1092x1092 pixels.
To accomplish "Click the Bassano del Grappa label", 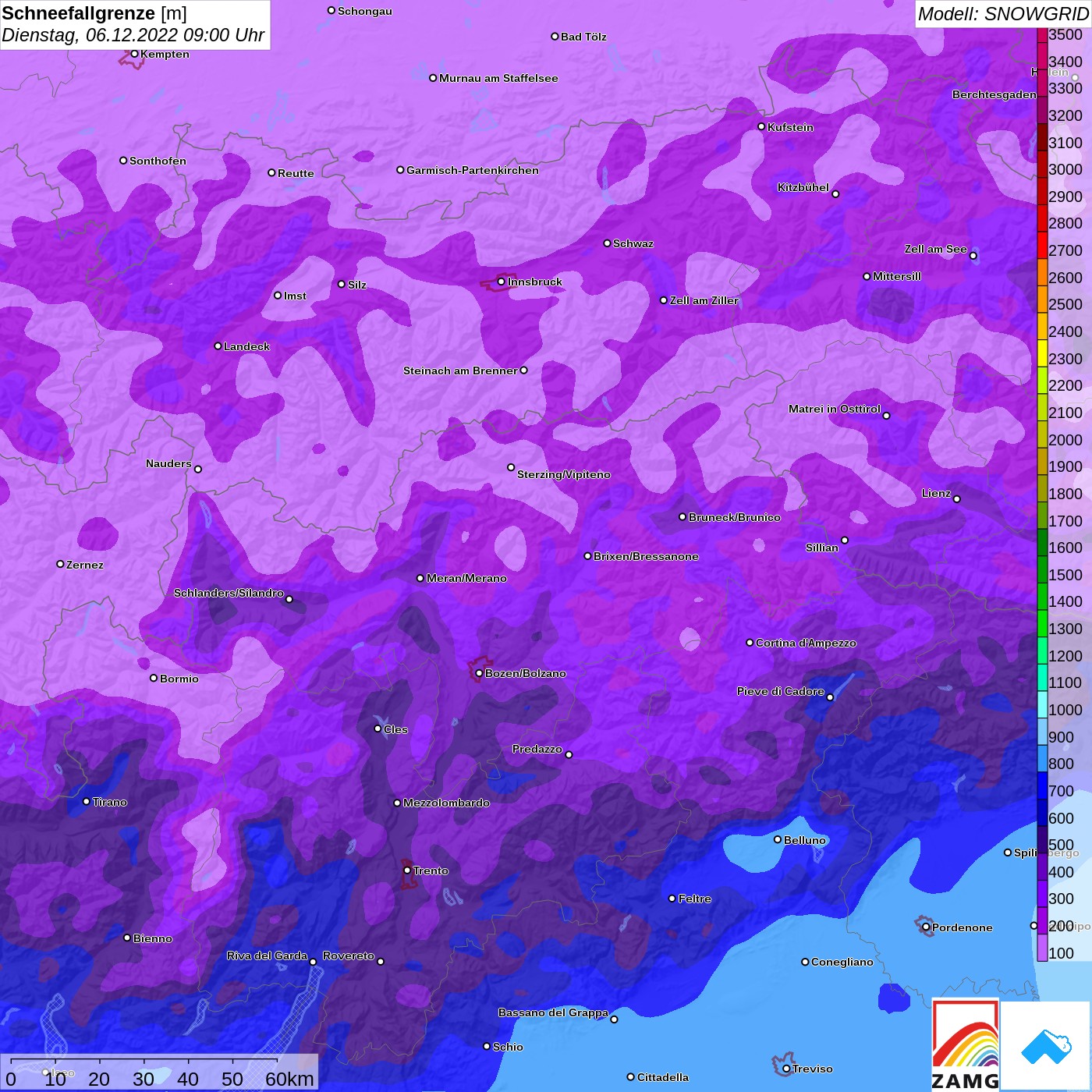I will click(x=553, y=1012).
